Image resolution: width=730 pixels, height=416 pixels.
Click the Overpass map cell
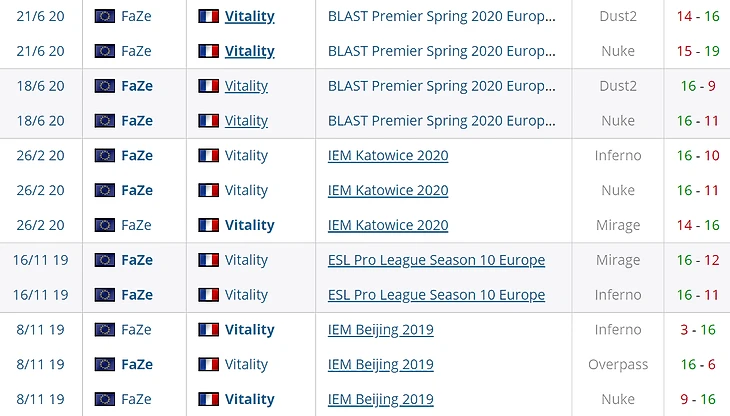(618, 365)
